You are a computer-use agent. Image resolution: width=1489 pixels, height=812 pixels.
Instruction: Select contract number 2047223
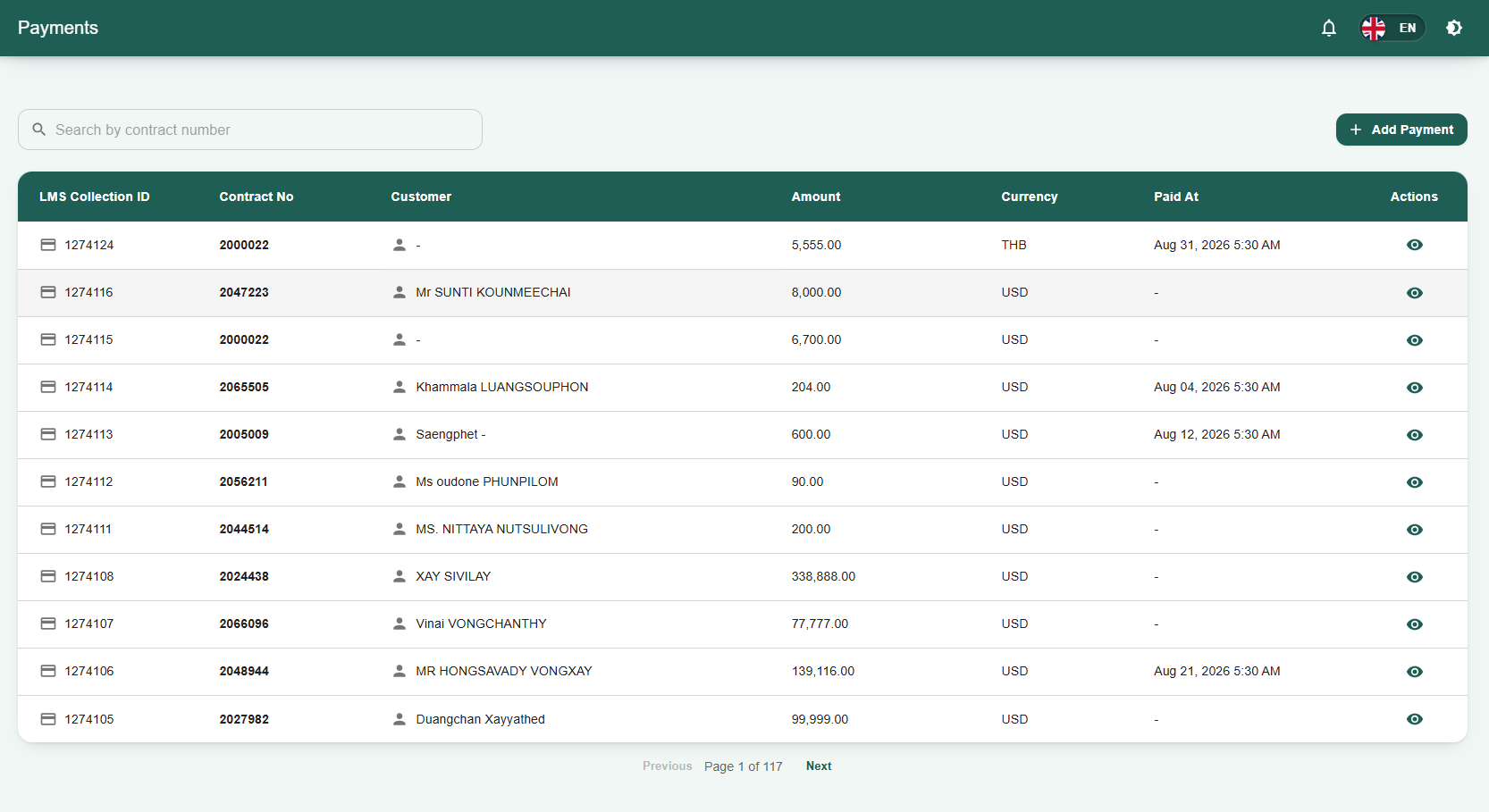(244, 292)
